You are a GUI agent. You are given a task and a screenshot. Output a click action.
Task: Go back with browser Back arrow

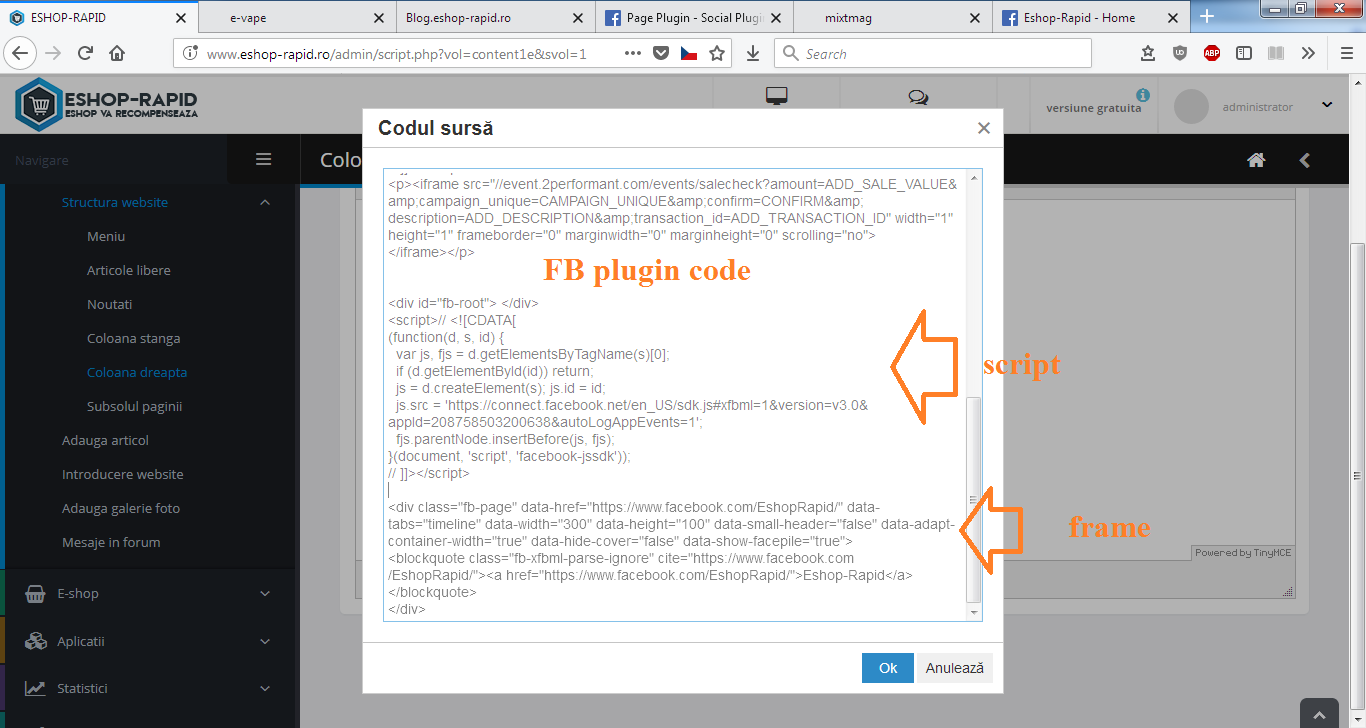click(x=20, y=54)
